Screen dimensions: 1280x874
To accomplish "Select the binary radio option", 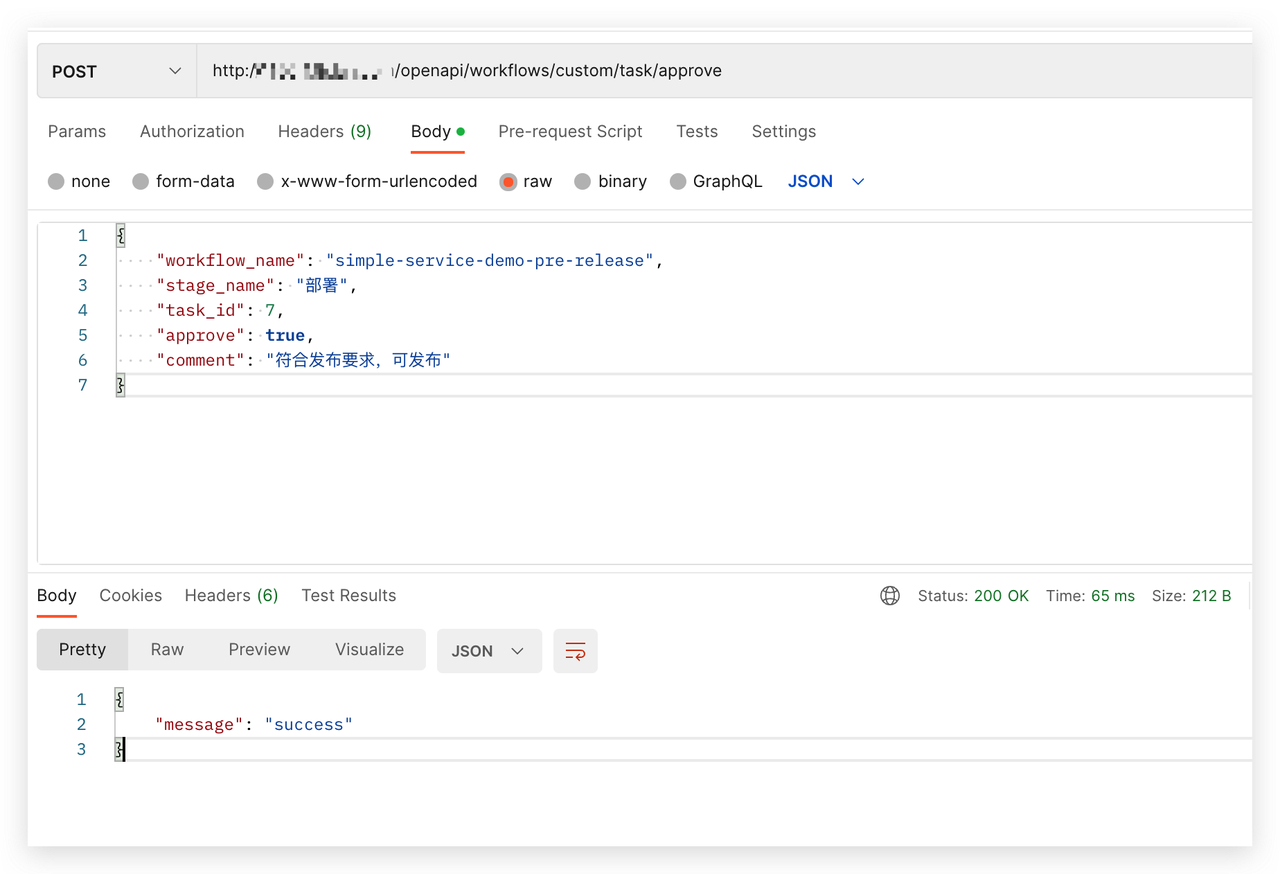I will pyautogui.click(x=583, y=182).
